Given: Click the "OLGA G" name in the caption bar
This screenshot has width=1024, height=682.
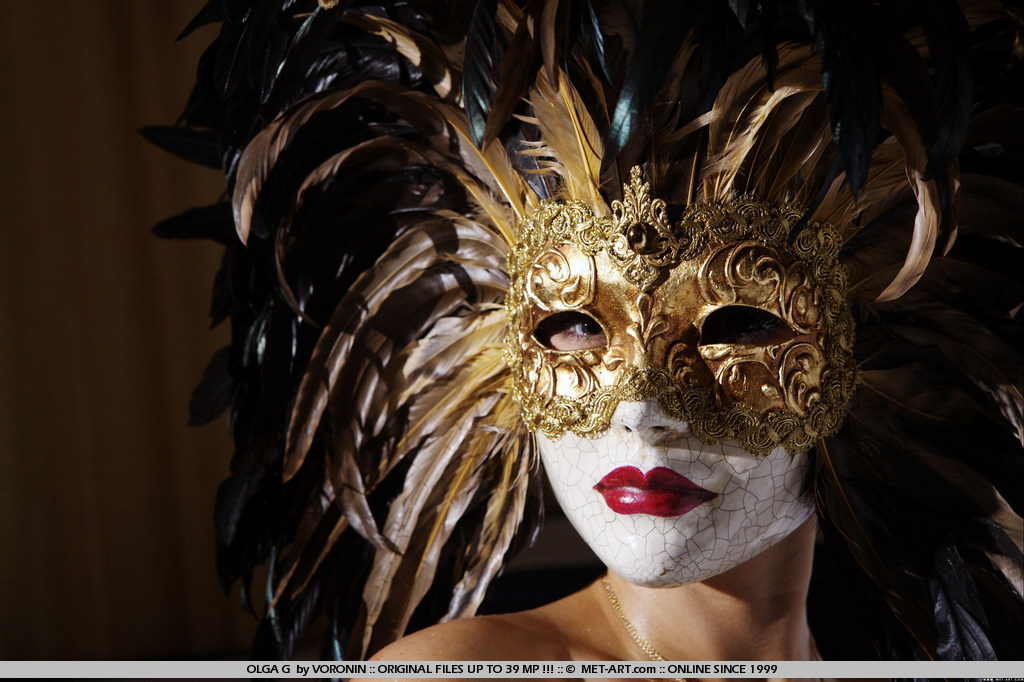Looking at the screenshot, I should [x=268, y=669].
